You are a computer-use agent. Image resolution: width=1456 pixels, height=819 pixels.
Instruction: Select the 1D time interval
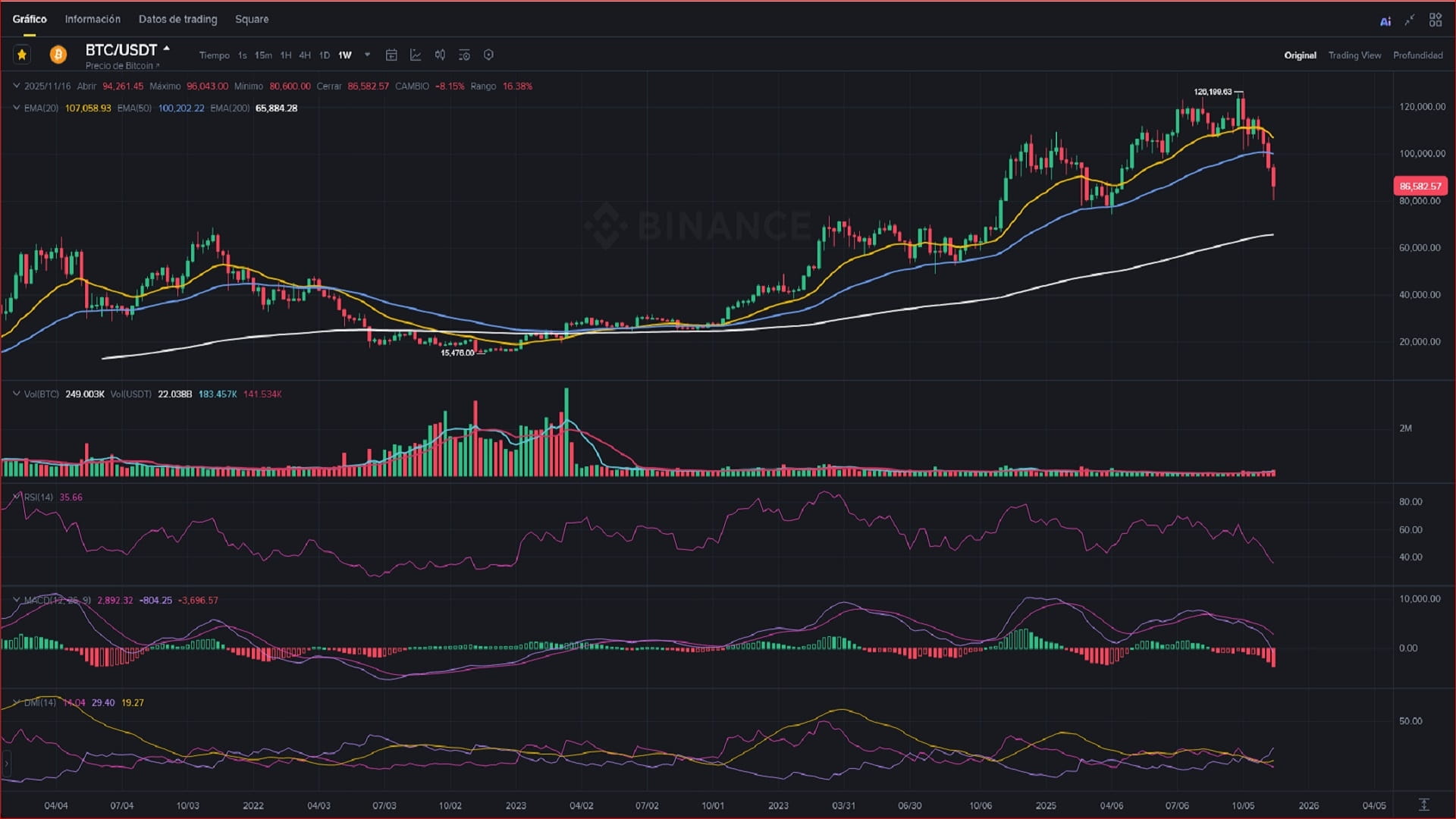pos(325,55)
